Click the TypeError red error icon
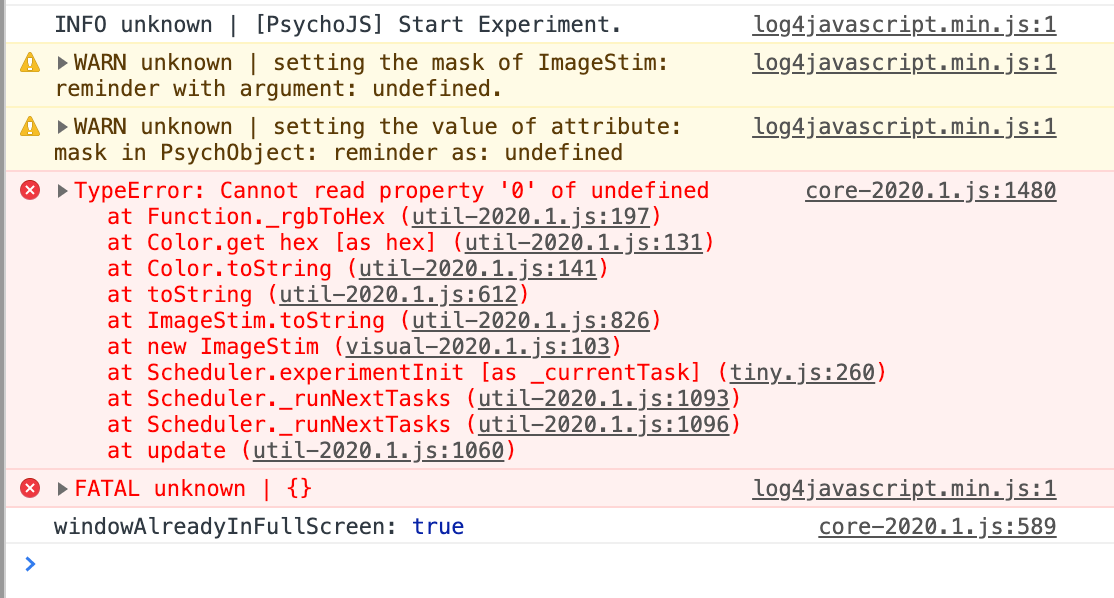Image resolution: width=1114 pixels, height=598 pixels. 30,190
